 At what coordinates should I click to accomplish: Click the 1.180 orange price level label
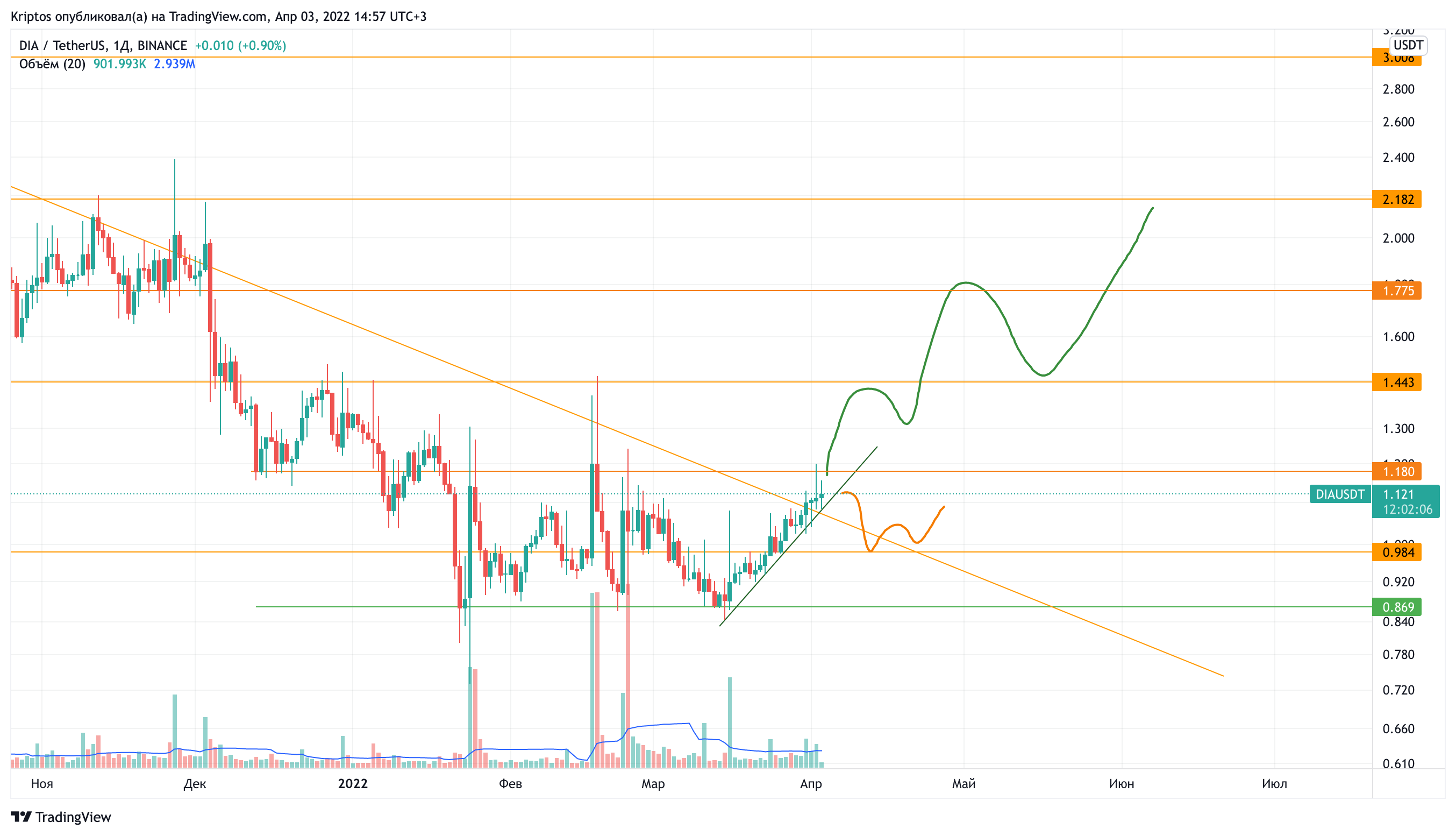(x=1397, y=471)
